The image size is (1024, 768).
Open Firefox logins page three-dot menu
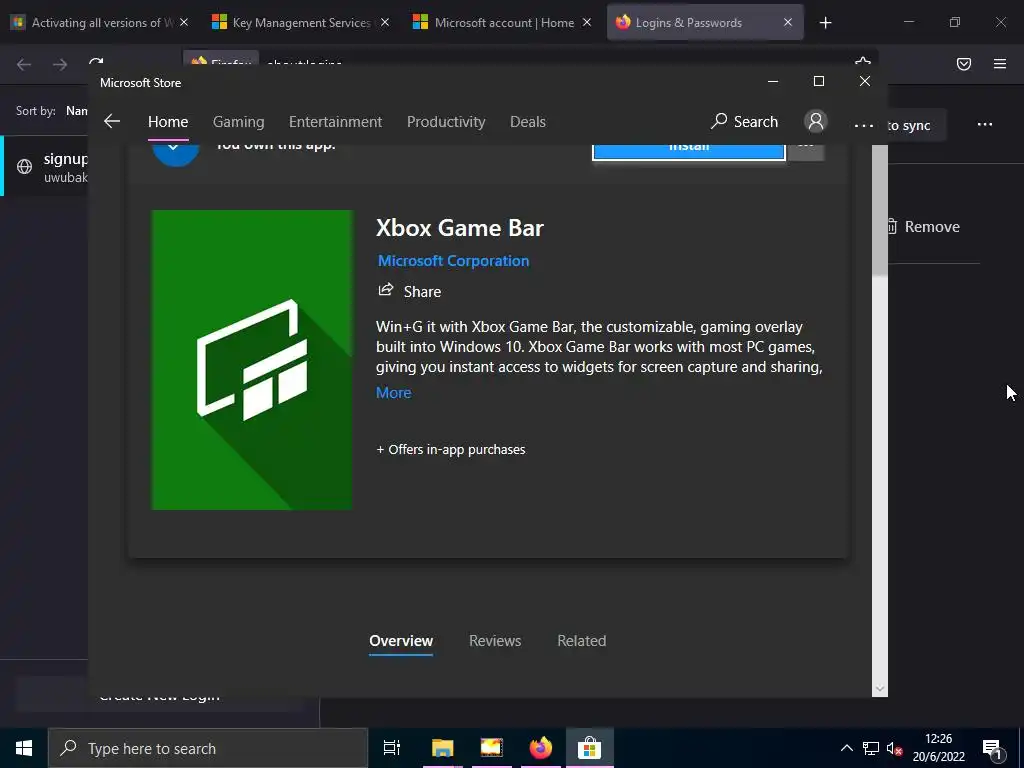pyautogui.click(x=984, y=124)
